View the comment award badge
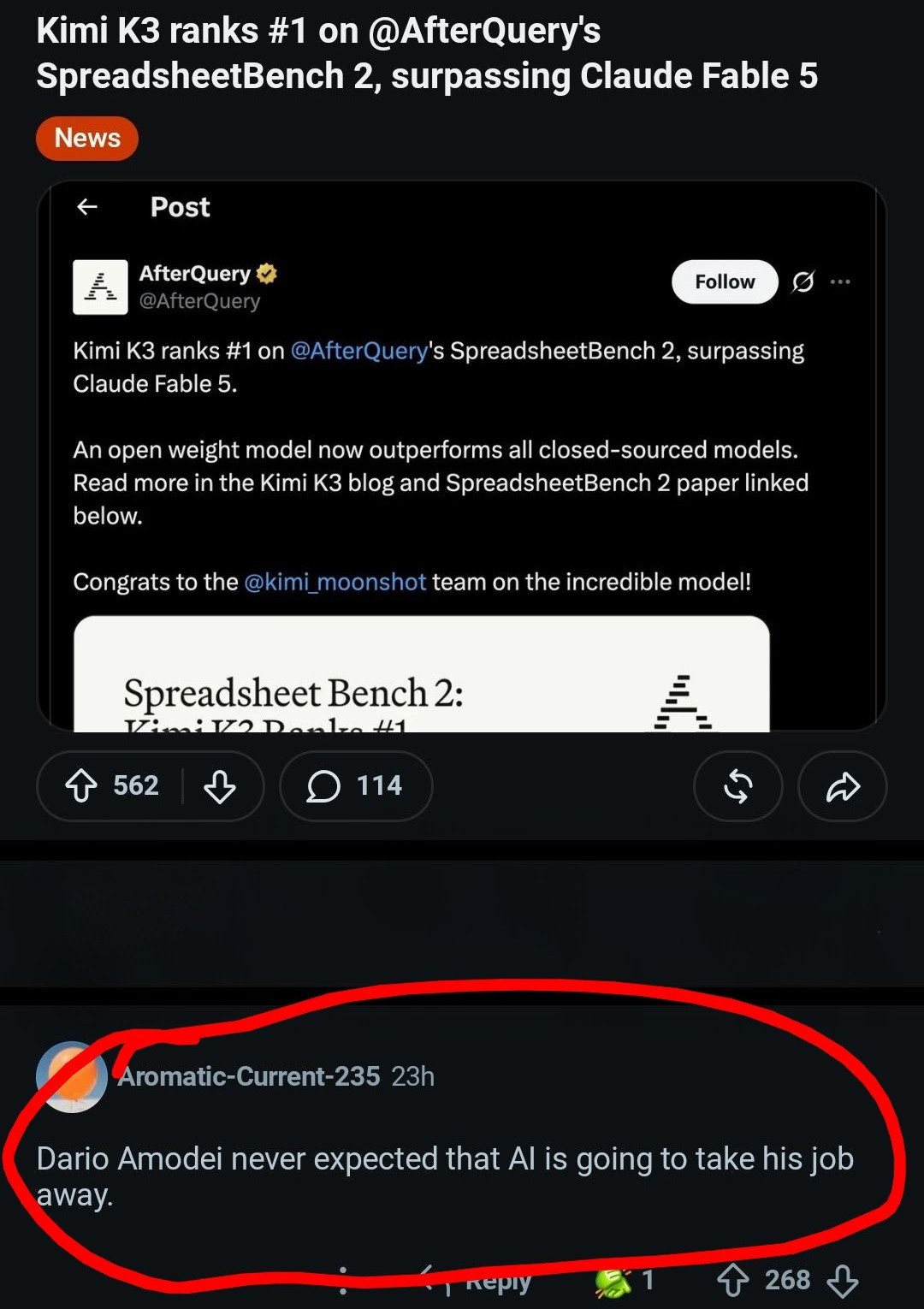The image size is (924, 1309). point(625,1281)
